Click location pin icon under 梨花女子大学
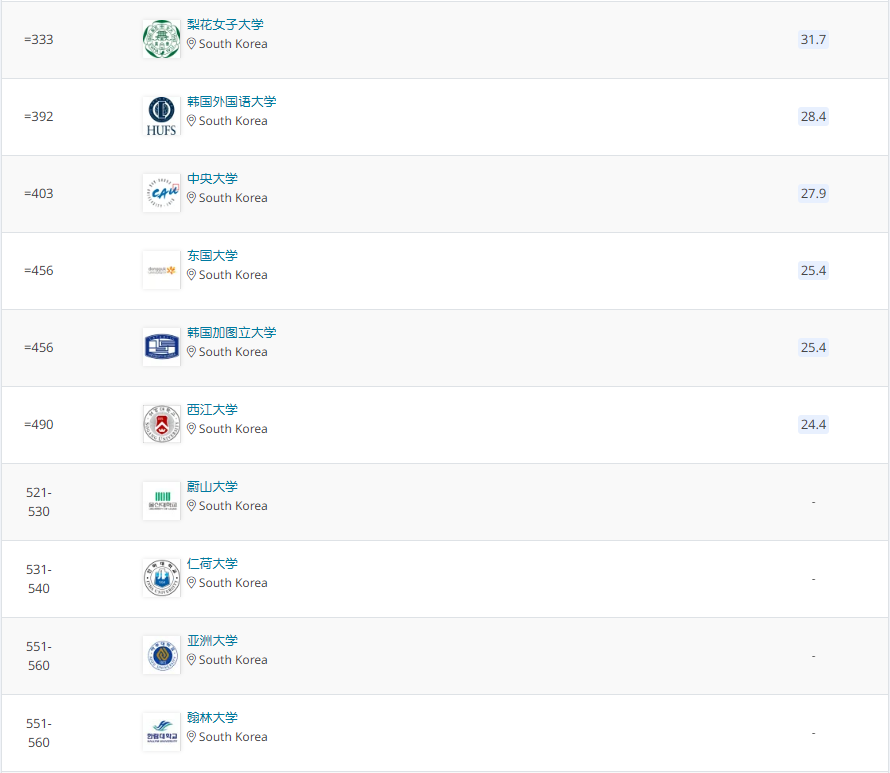Image resolution: width=890 pixels, height=773 pixels. coord(191,44)
